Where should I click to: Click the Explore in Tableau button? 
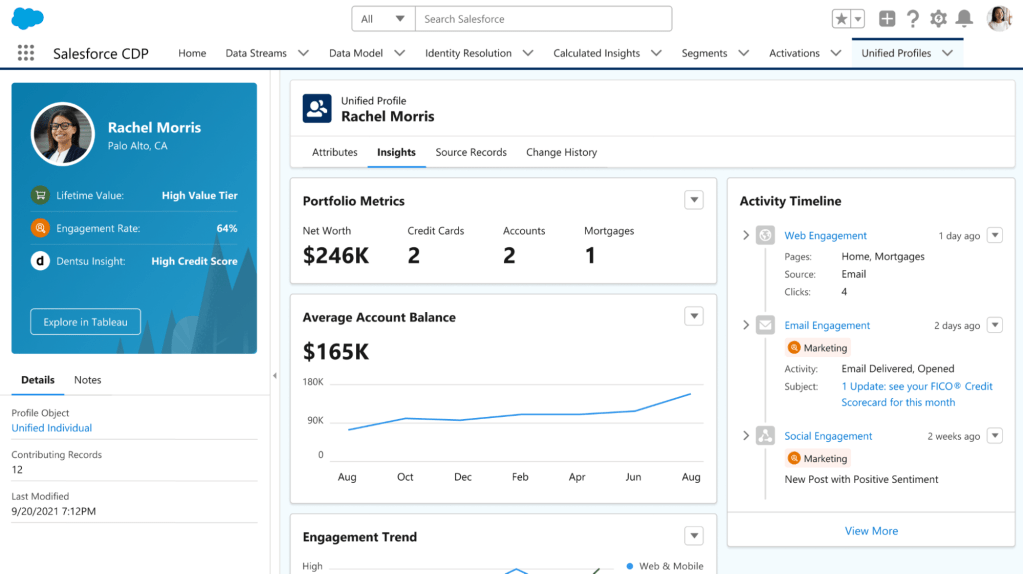(85, 322)
